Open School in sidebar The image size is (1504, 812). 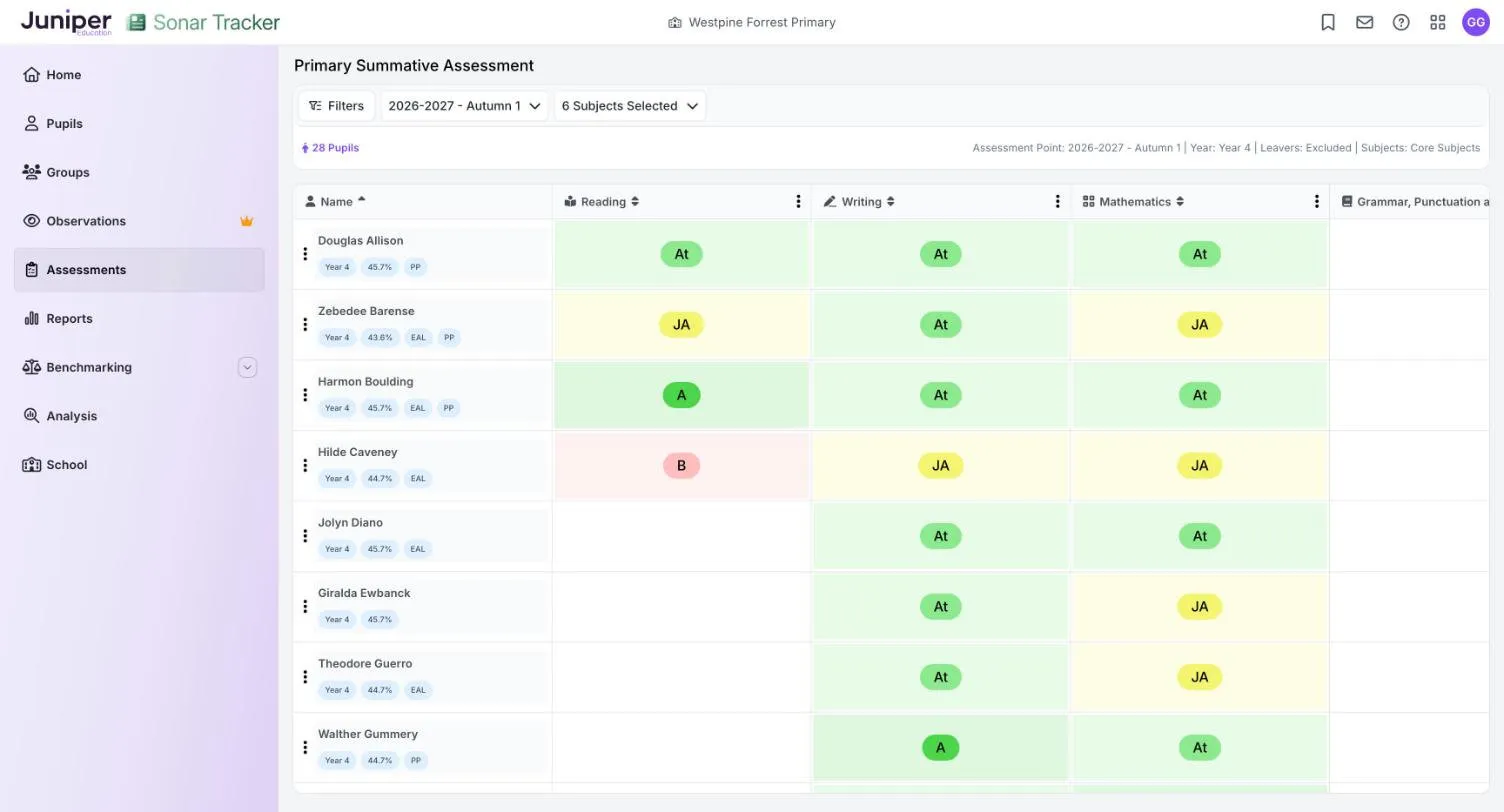(139, 465)
